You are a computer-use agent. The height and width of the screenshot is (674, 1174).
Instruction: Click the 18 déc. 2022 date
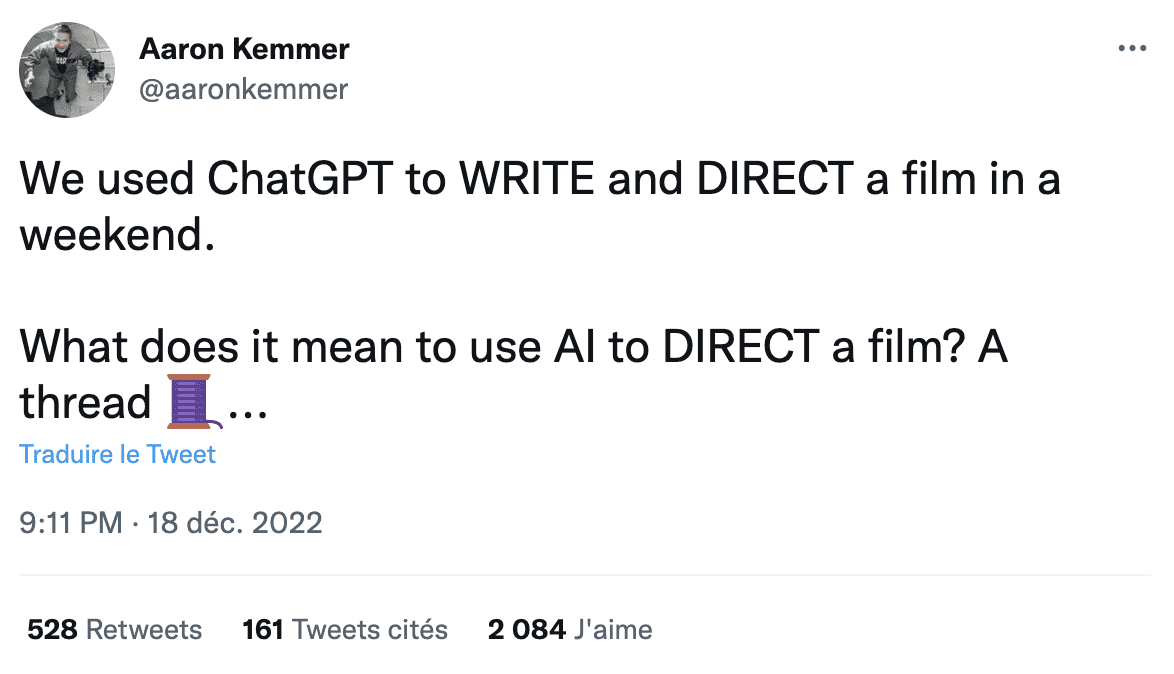click(235, 523)
